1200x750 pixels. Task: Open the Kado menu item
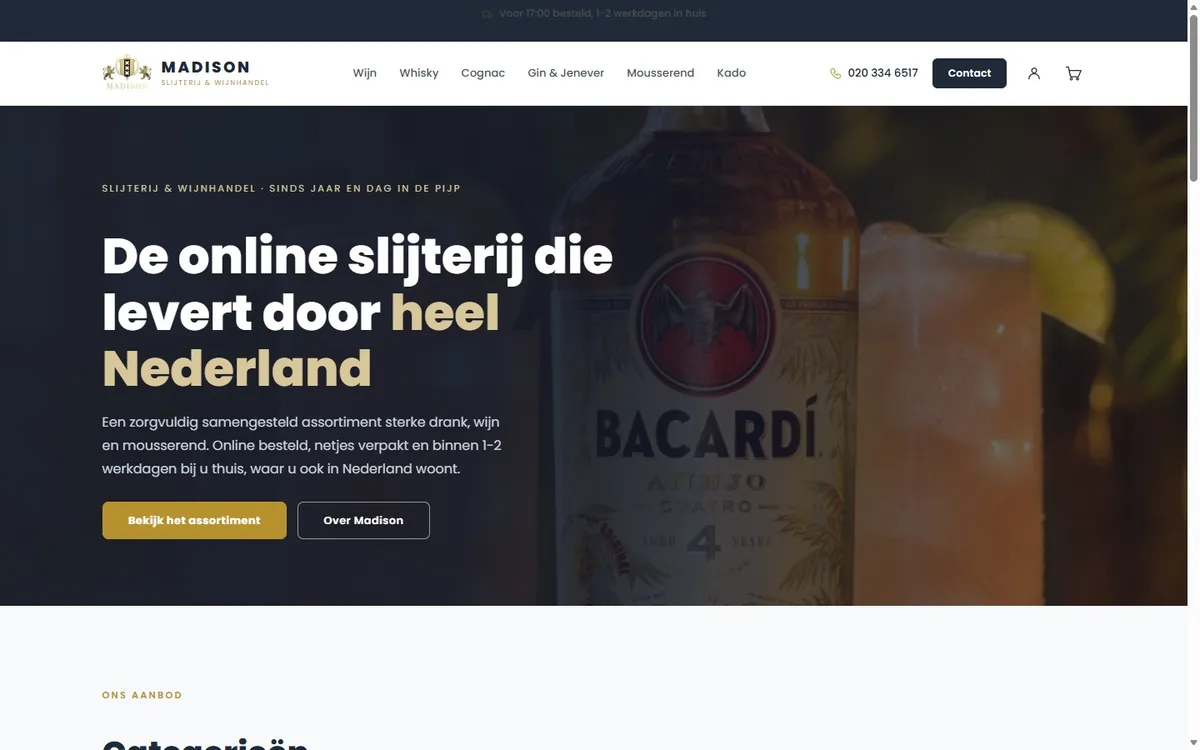731,73
